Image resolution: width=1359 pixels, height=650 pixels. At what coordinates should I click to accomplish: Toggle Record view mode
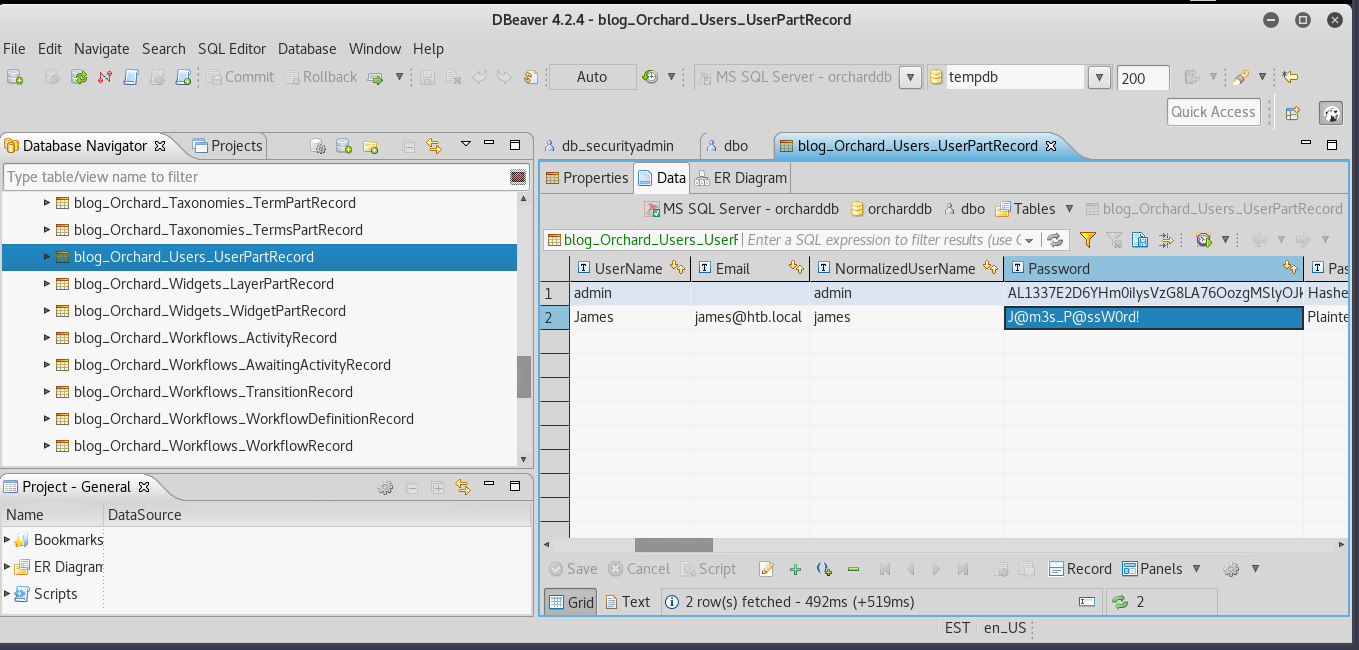point(1080,569)
